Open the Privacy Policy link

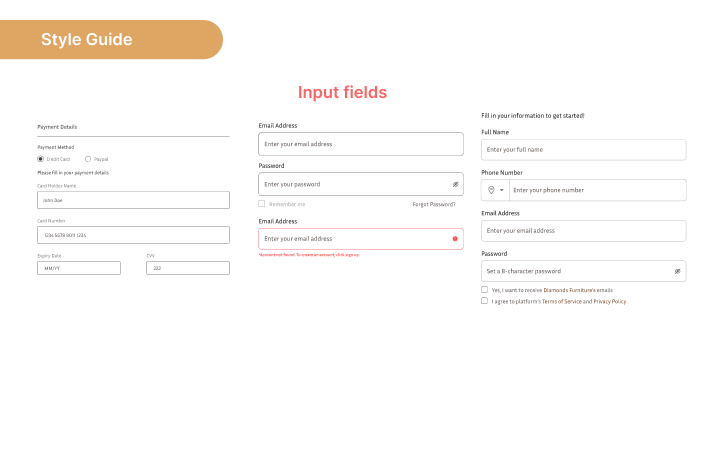[x=610, y=301]
